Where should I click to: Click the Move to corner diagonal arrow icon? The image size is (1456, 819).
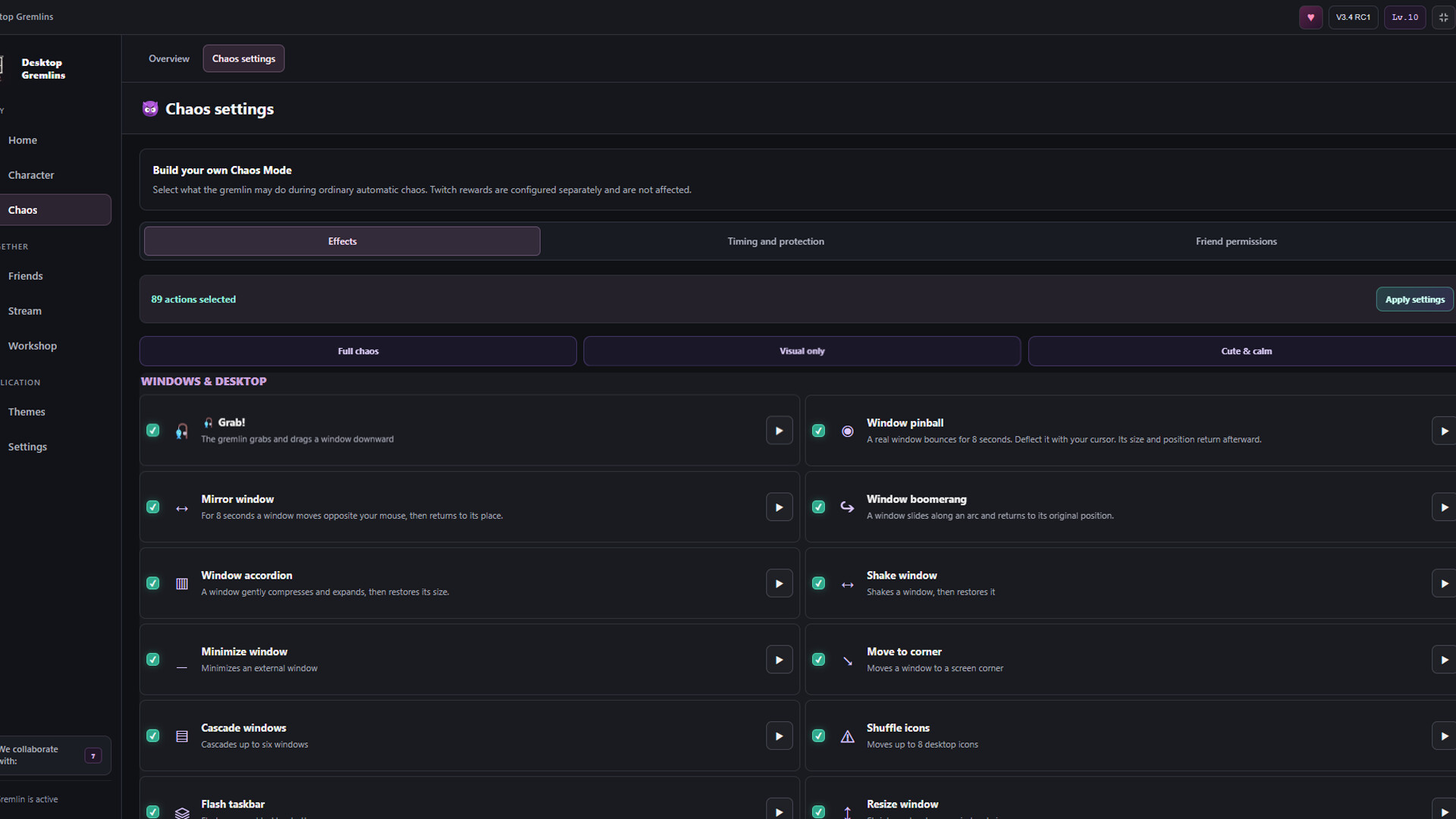point(848,661)
